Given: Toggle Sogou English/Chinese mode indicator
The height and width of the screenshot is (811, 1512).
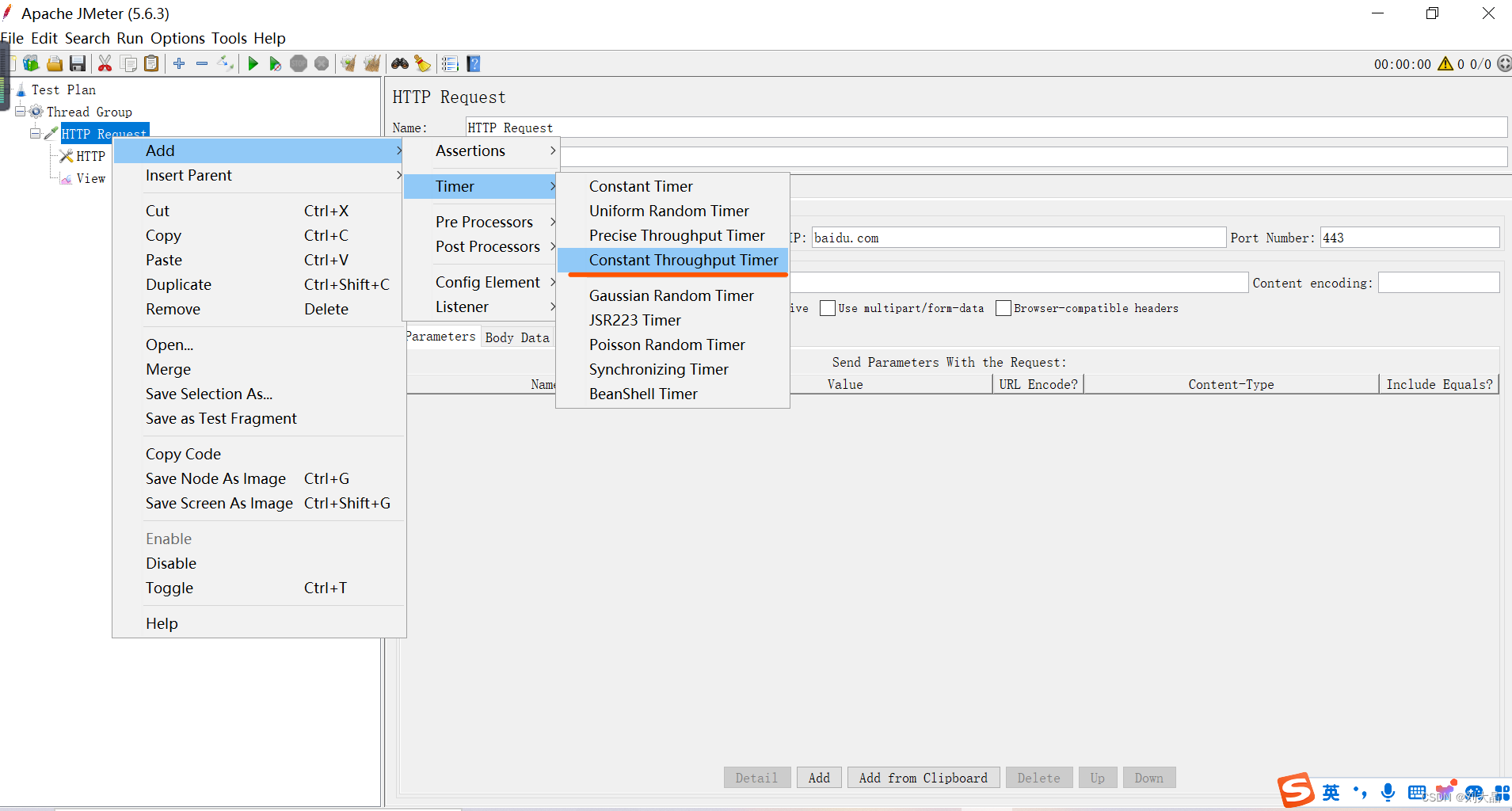Looking at the screenshot, I should 1331,792.
